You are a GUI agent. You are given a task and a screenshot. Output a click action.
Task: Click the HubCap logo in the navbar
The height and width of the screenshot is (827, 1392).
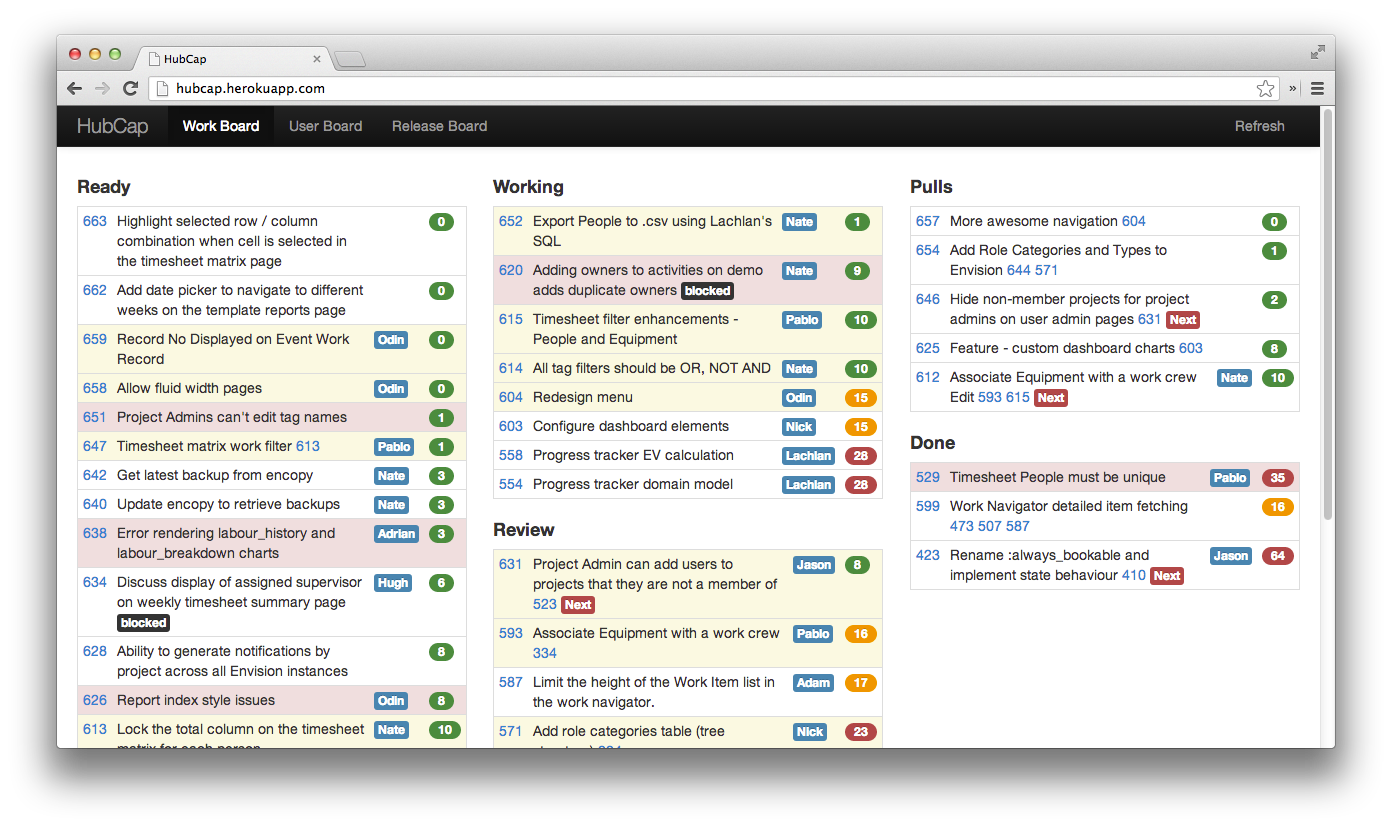click(111, 126)
